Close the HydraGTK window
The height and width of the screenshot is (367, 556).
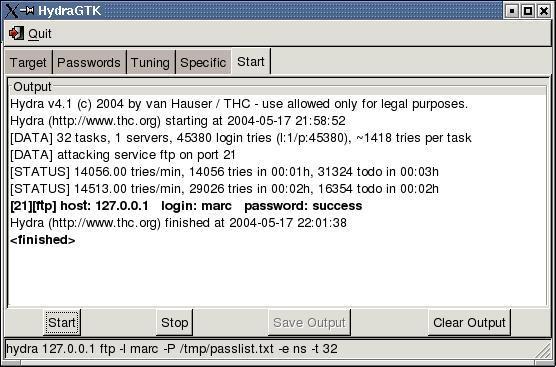tap(544, 11)
